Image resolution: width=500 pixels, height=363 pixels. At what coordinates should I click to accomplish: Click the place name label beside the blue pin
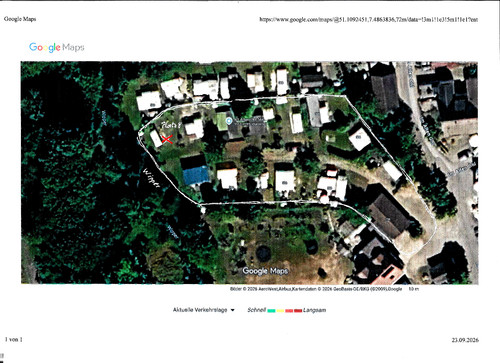click(250, 122)
